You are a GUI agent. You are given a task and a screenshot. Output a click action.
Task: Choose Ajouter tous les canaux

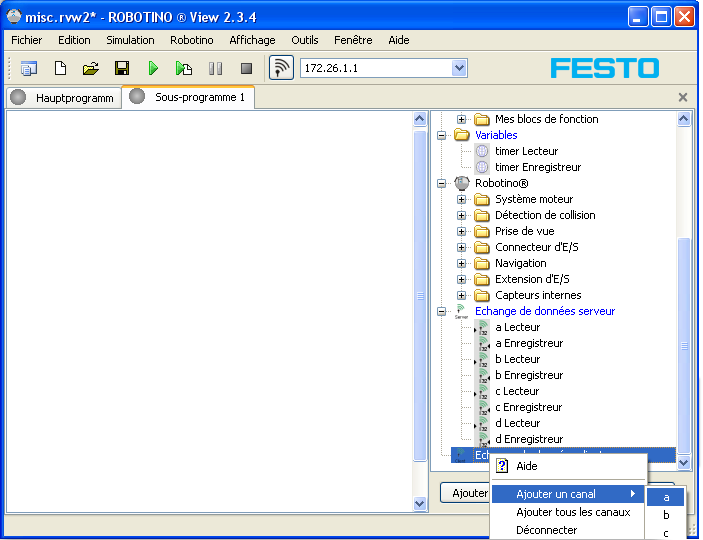pyautogui.click(x=568, y=512)
